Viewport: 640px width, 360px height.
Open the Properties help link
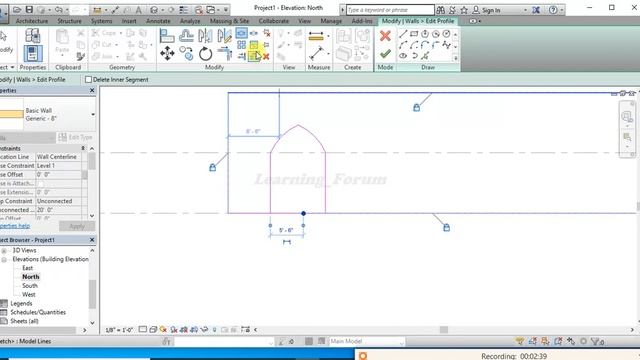pos(14,226)
